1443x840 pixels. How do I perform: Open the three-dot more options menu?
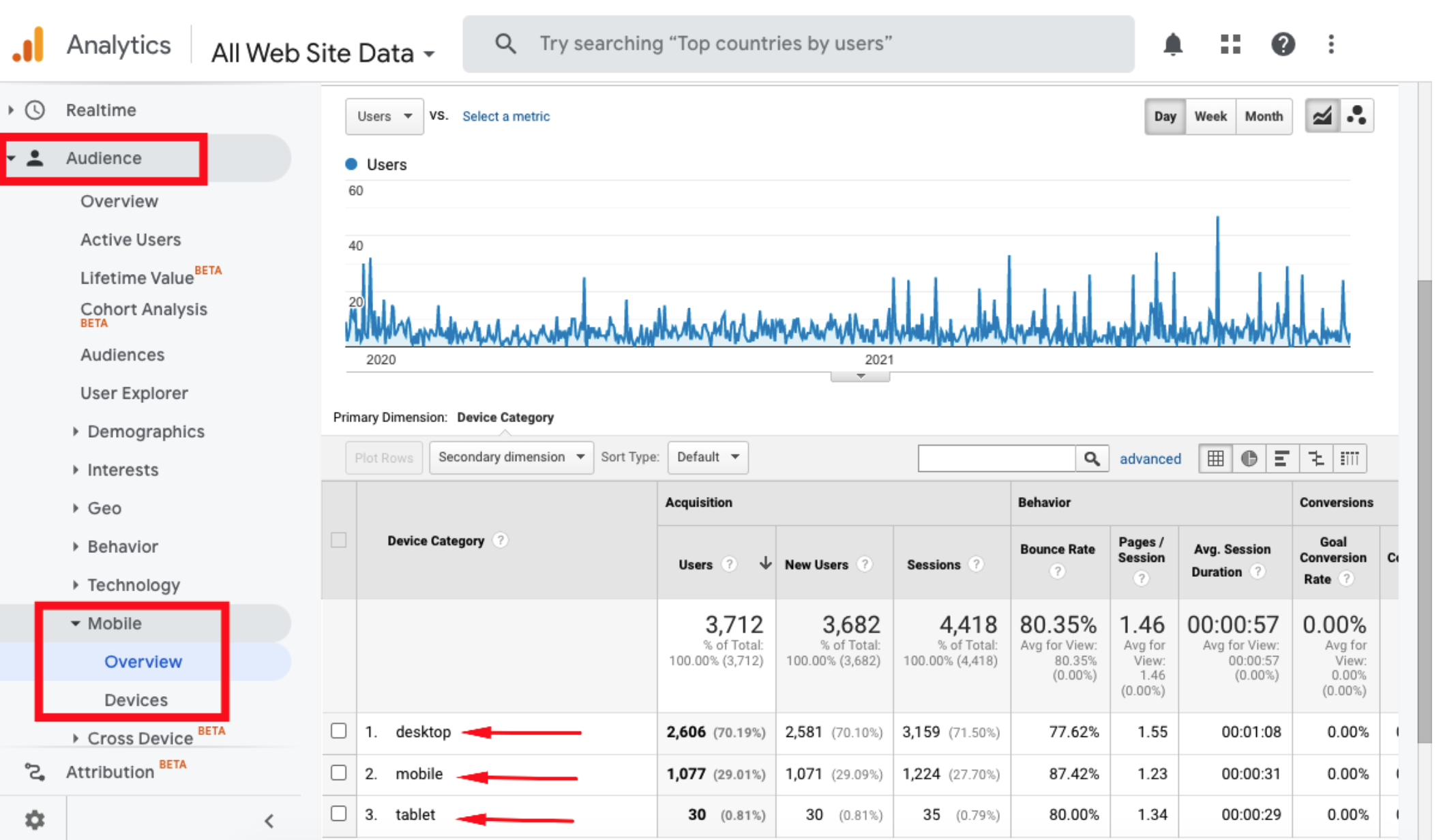coord(1330,44)
